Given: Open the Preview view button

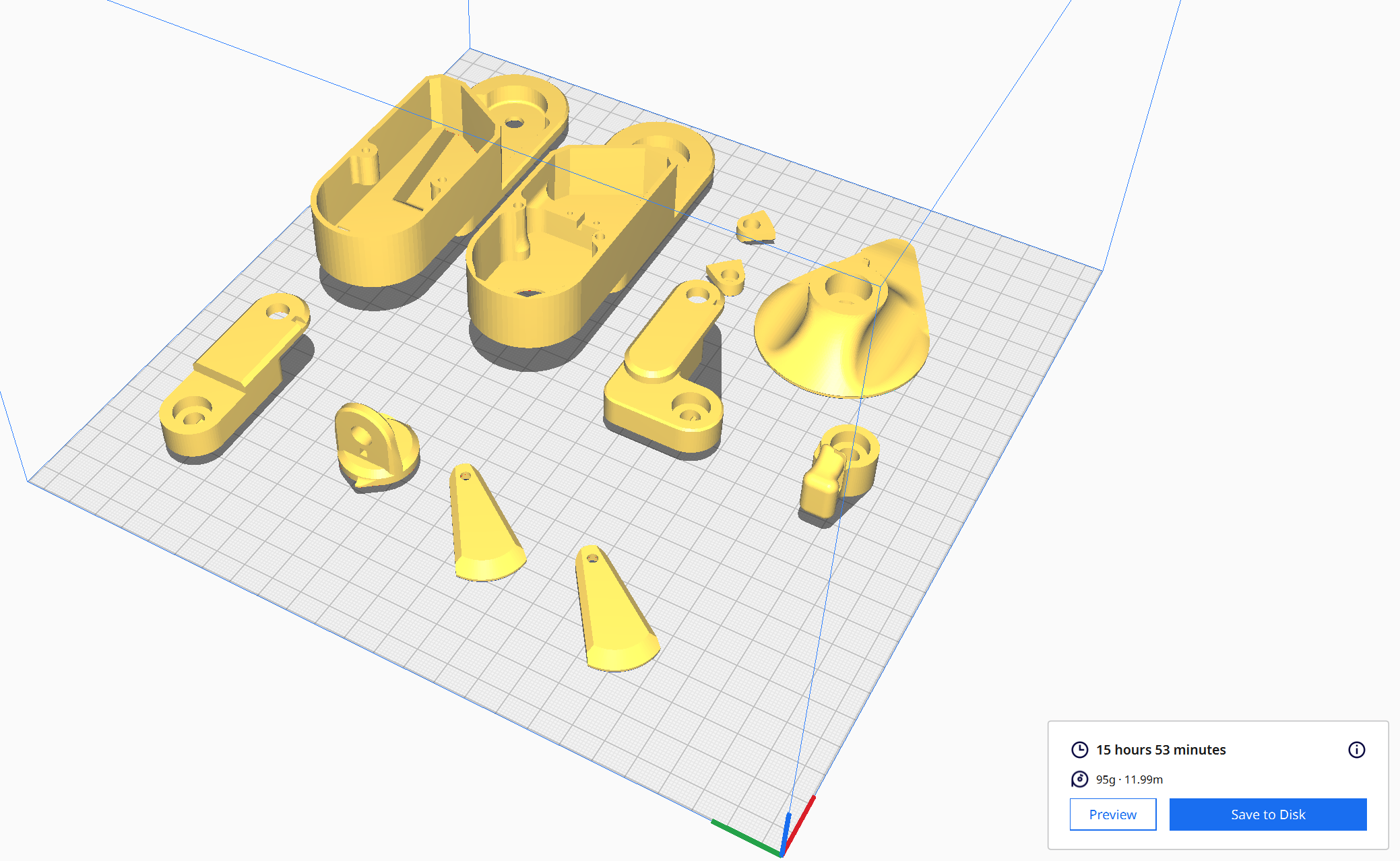Looking at the screenshot, I should click(x=1112, y=815).
